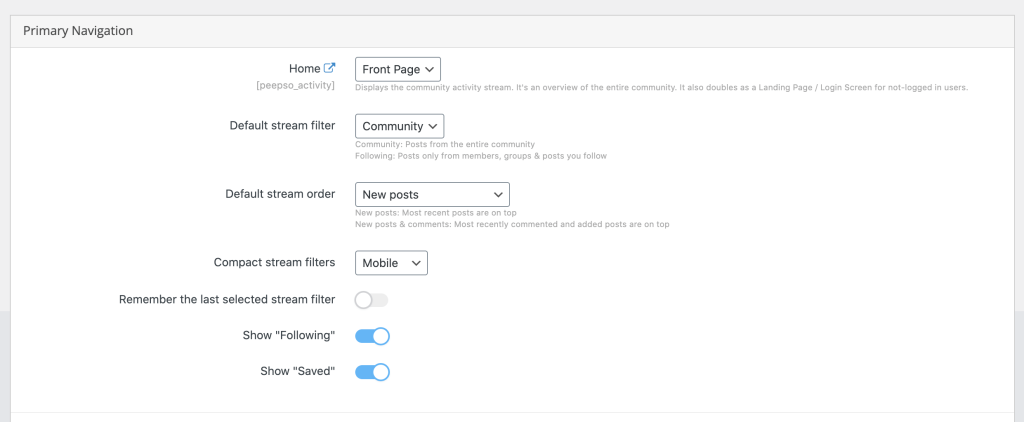
Task: Click the community activity stream description text
Action: [x=662, y=87]
